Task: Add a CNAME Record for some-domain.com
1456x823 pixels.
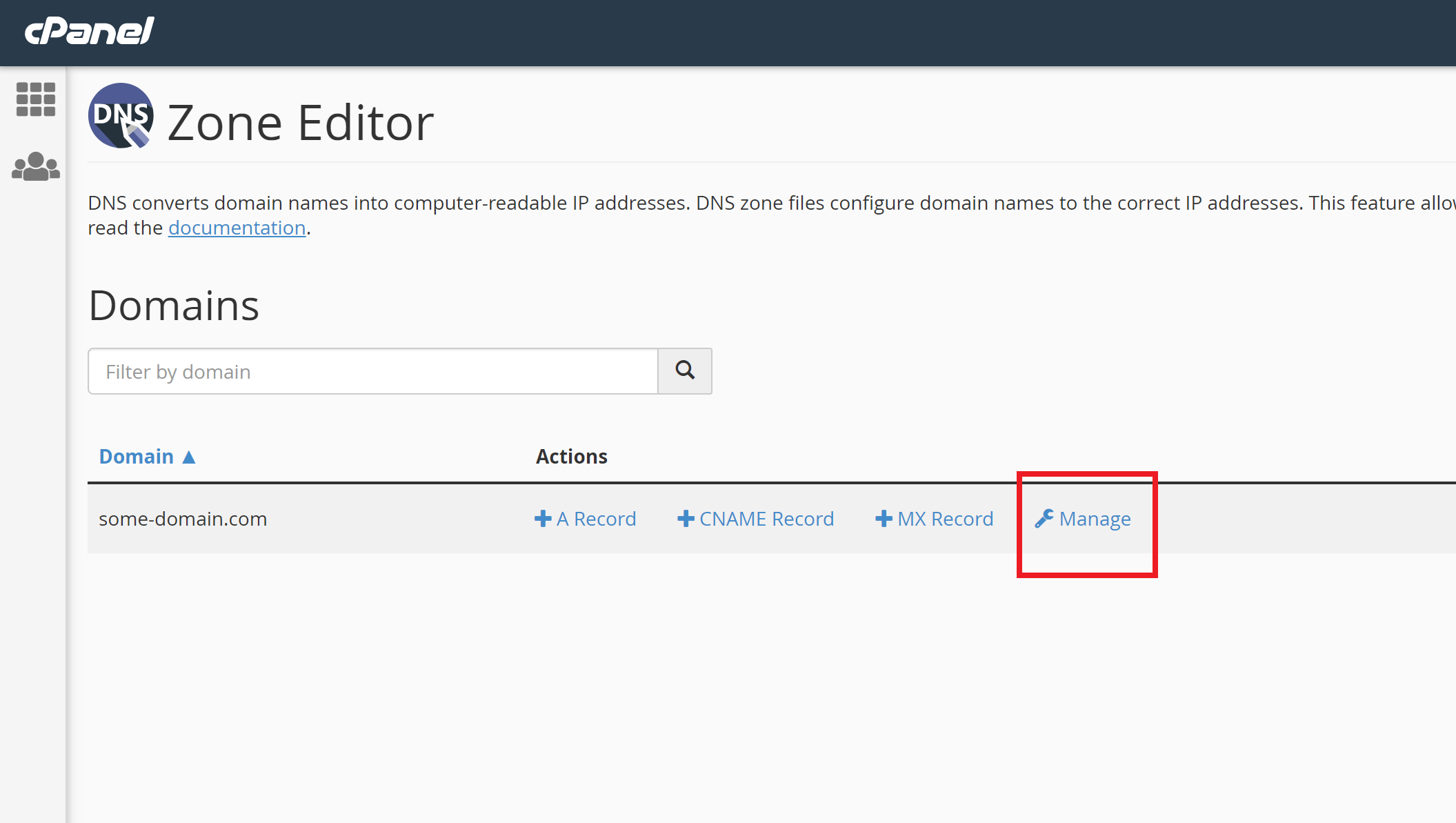Action: [x=766, y=519]
